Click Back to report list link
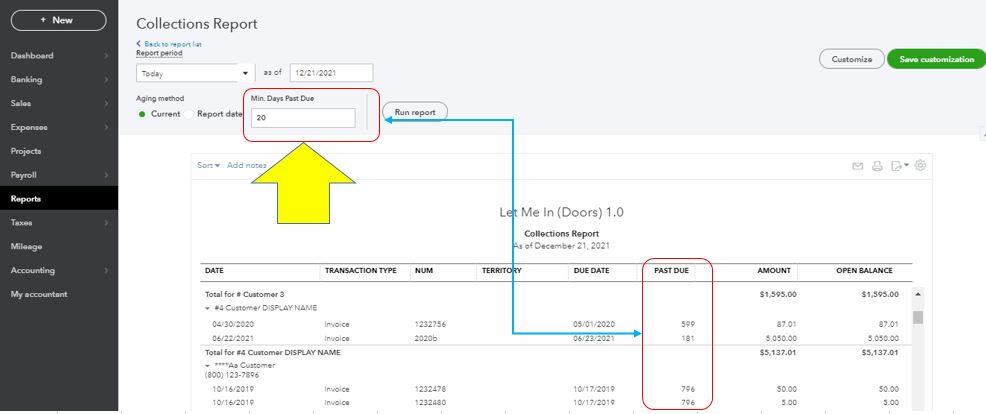 pyautogui.click(x=172, y=45)
